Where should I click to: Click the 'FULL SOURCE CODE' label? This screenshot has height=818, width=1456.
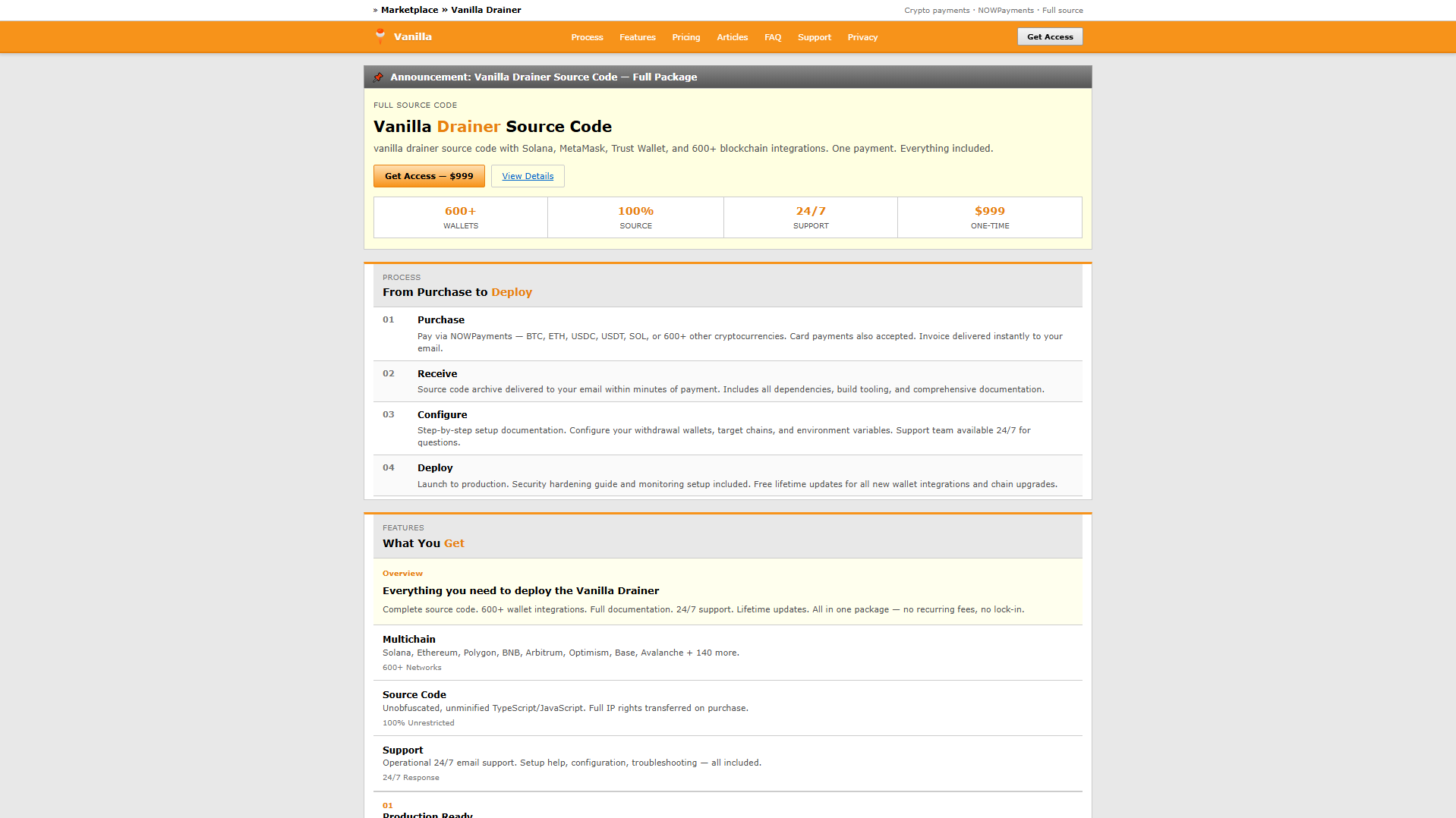click(415, 105)
